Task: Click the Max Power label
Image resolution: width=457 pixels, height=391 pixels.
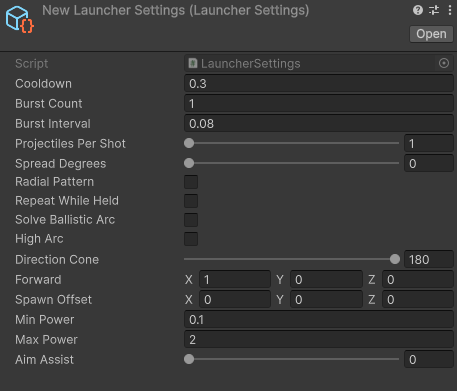Action: coord(46,339)
